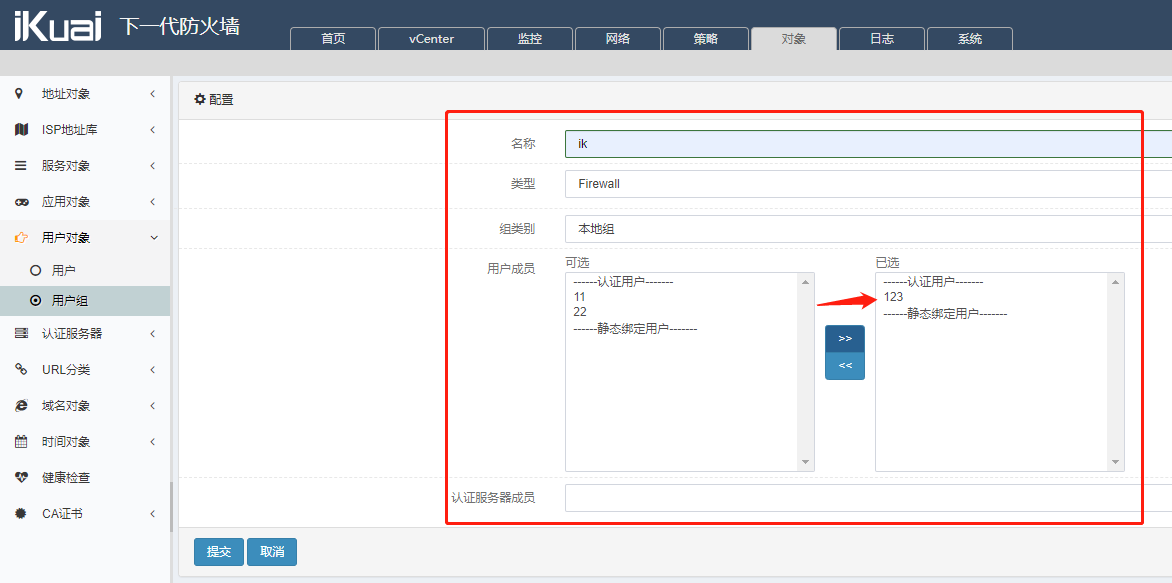The width and height of the screenshot is (1172, 583).
Task: Click the 下一代防火墙 title text
Action: coord(179,26)
